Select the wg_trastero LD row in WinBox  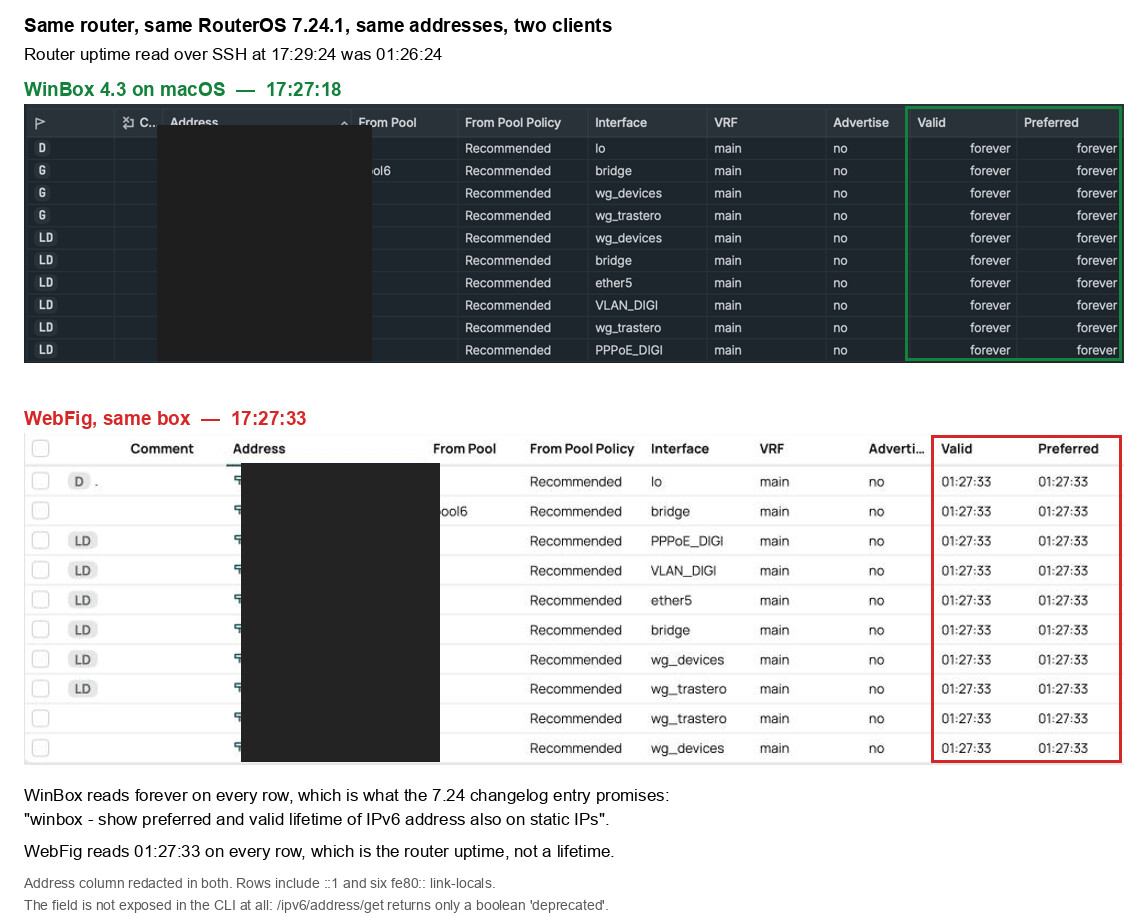point(573,327)
